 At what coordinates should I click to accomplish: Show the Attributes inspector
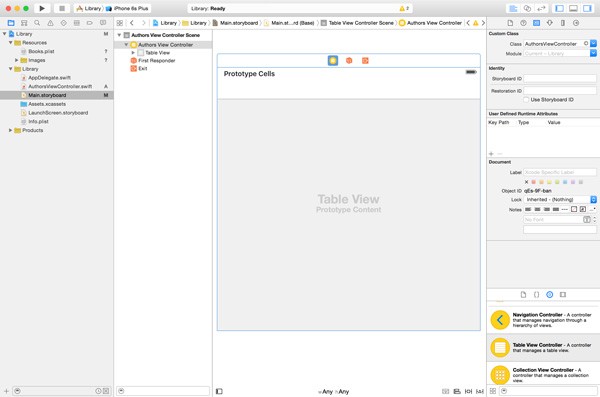[x=550, y=23]
